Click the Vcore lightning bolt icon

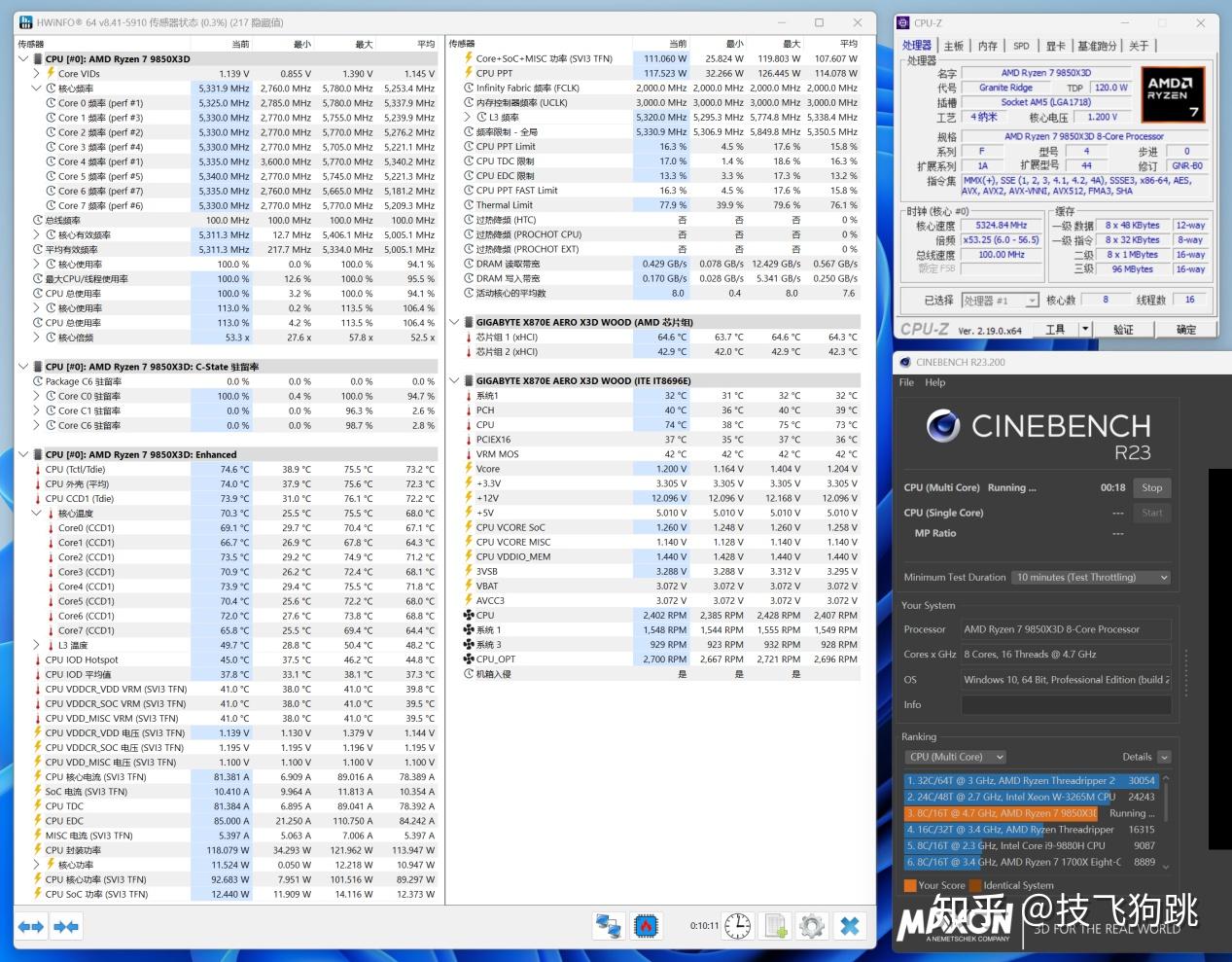point(469,468)
